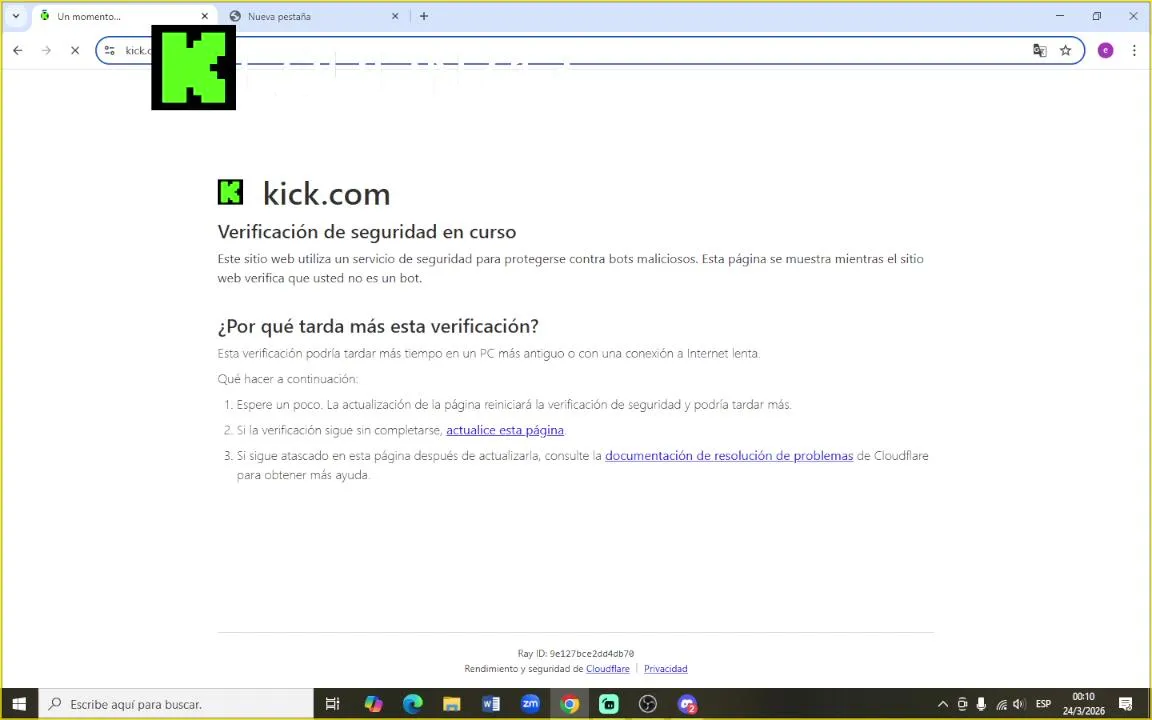Viewport: 1152px width, 720px height.
Task: Stop loading the page with the X button
Action: pyautogui.click(x=75, y=50)
